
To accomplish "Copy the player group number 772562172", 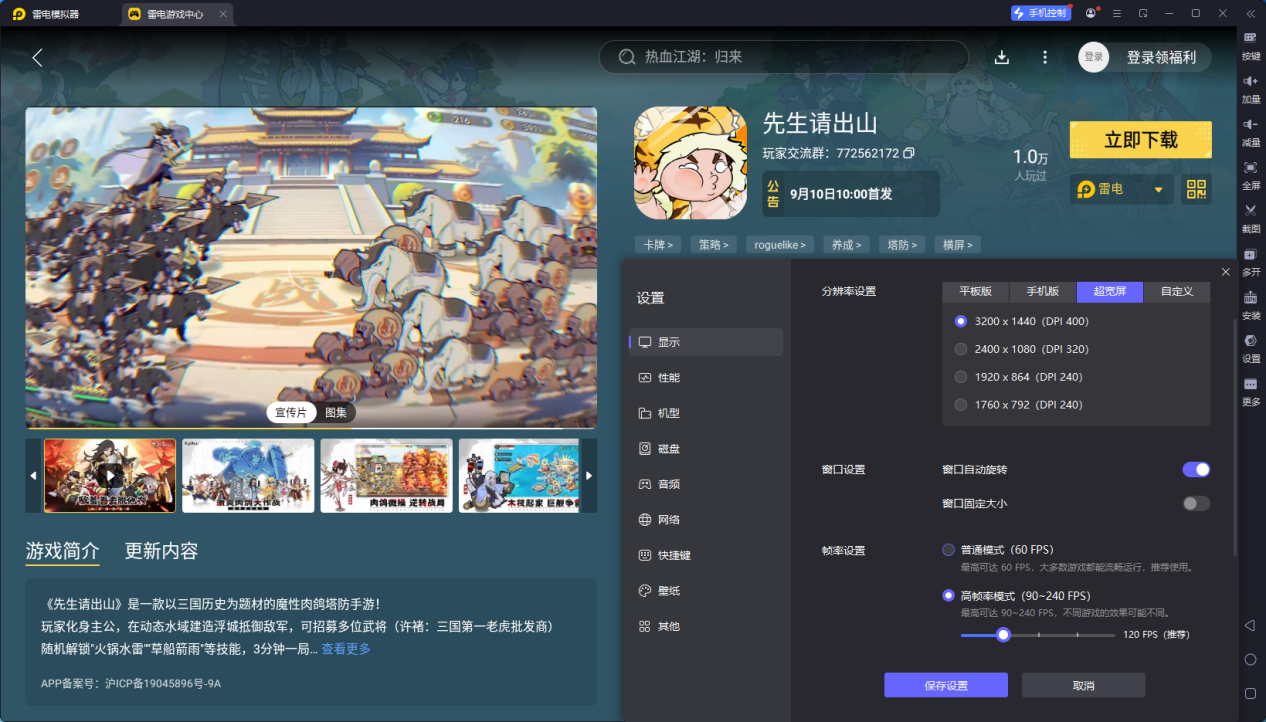I will click(909, 153).
